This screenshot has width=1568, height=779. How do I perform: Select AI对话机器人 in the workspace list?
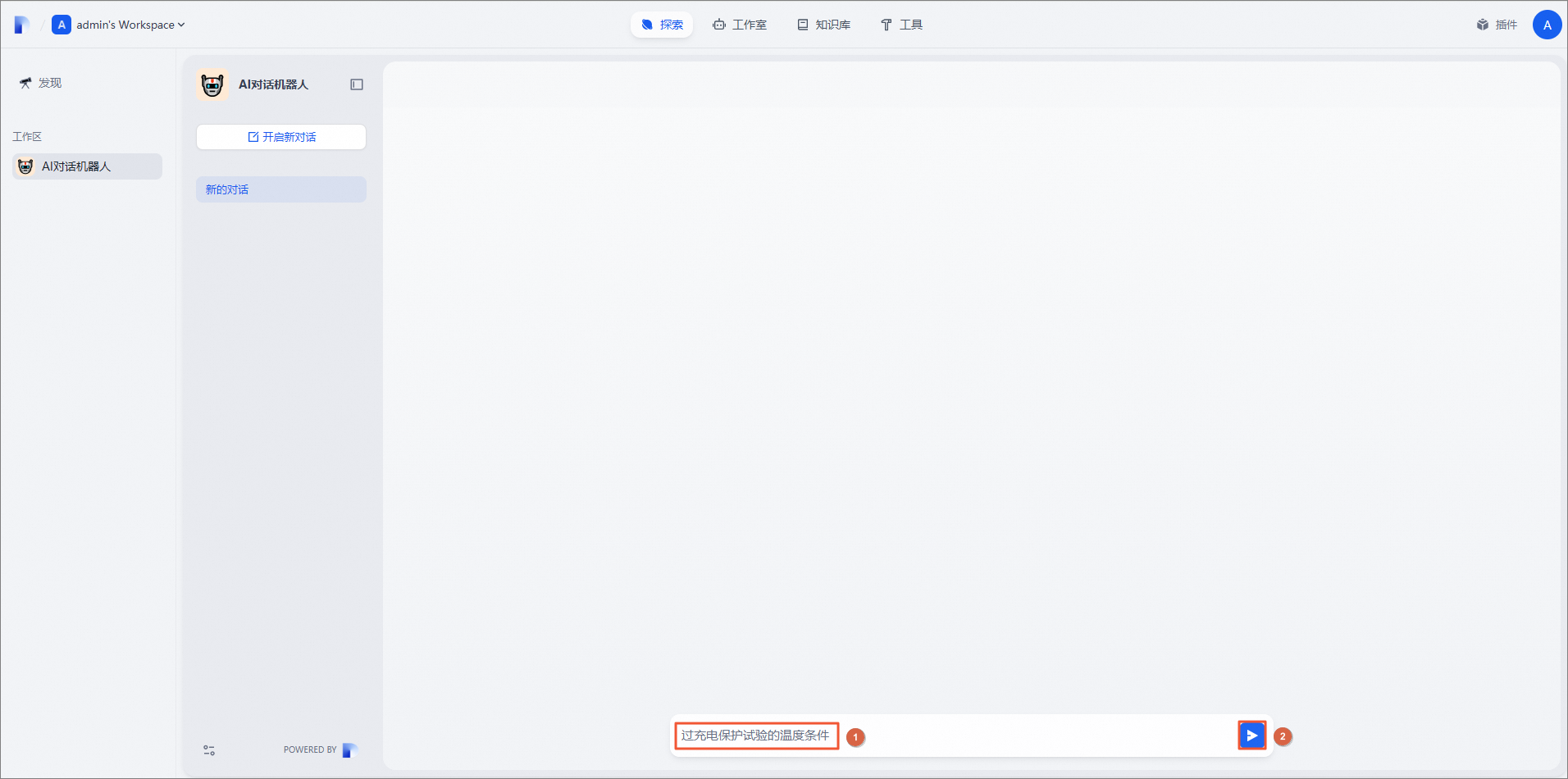[87, 166]
